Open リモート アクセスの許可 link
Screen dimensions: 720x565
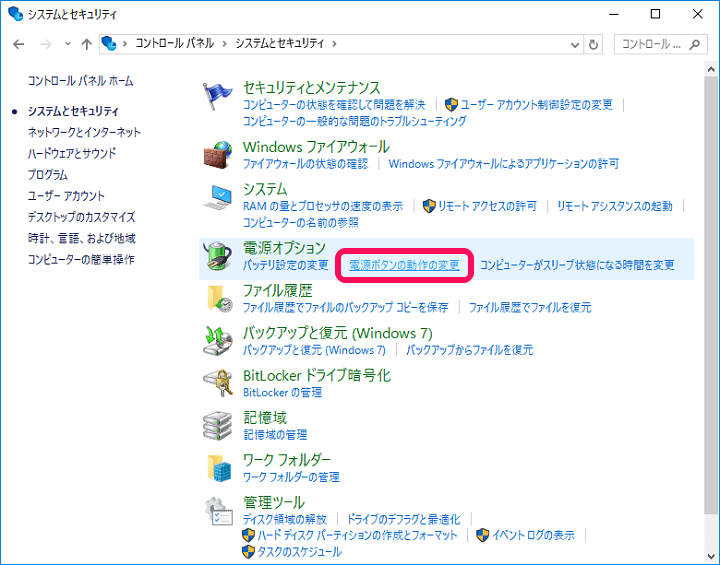[x=487, y=206]
